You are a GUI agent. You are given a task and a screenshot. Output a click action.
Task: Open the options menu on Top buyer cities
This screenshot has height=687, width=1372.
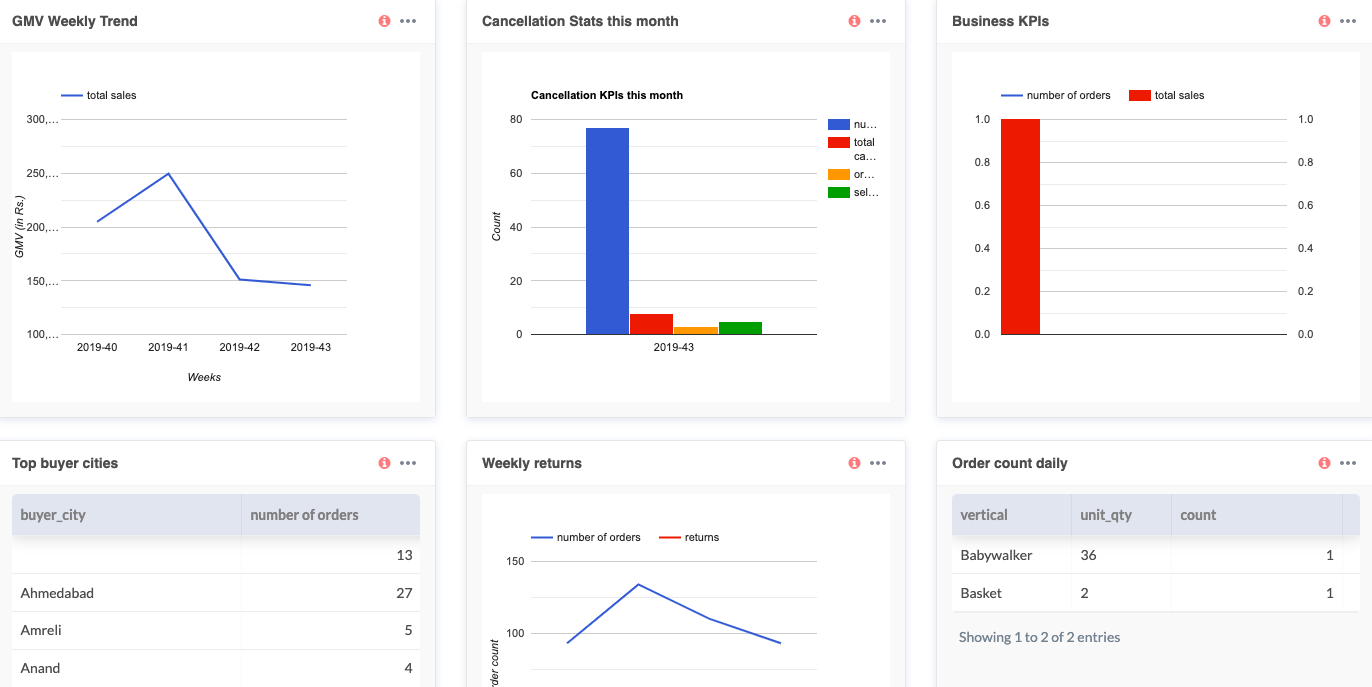(x=408, y=462)
